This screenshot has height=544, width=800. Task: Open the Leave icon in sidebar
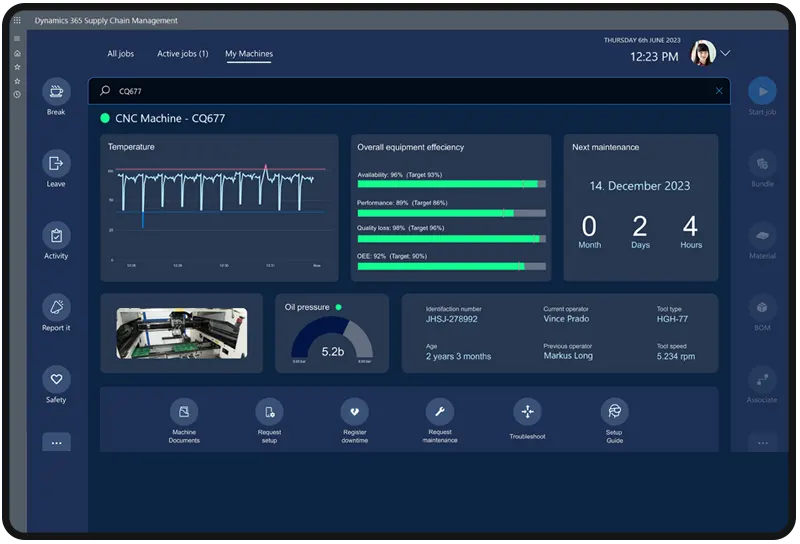tap(56, 163)
